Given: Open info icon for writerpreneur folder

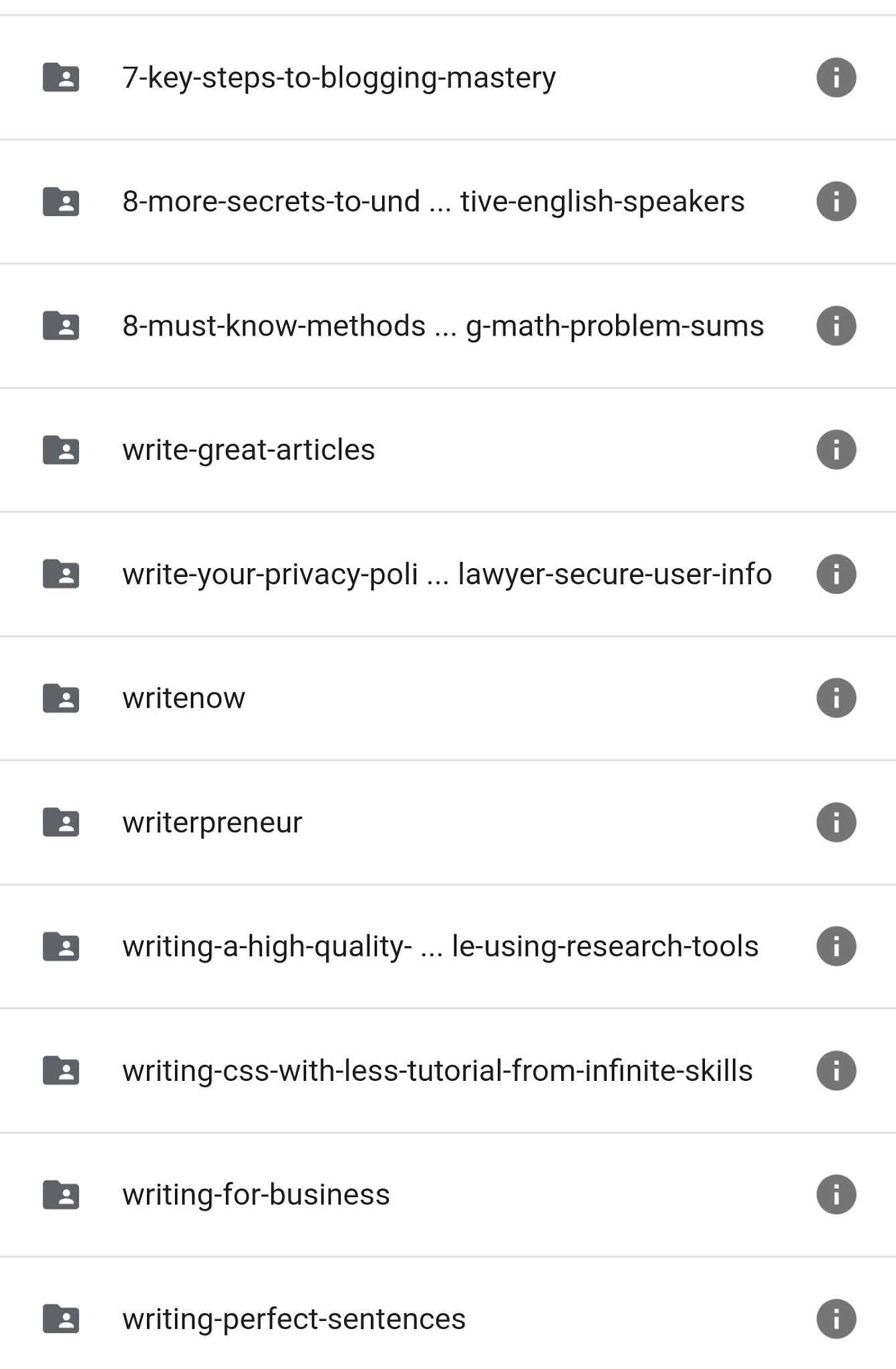Looking at the screenshot, I should [x=836, y=822].
